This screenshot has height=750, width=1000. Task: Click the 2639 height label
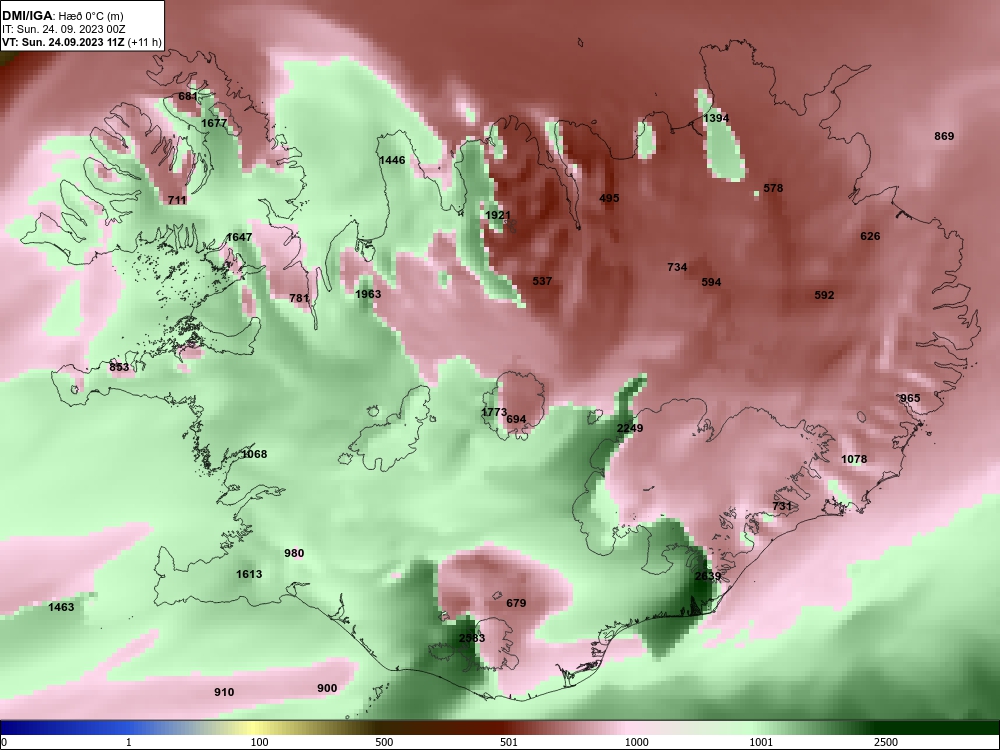[x=708, y=576]
